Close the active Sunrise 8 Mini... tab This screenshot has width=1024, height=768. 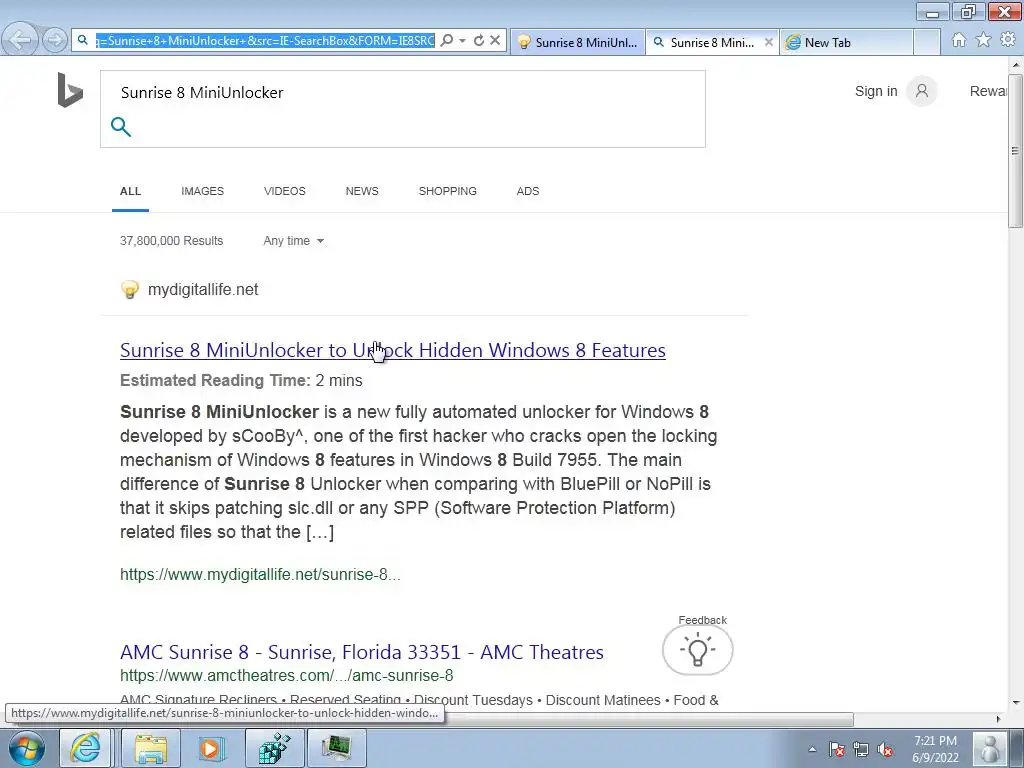769,42
